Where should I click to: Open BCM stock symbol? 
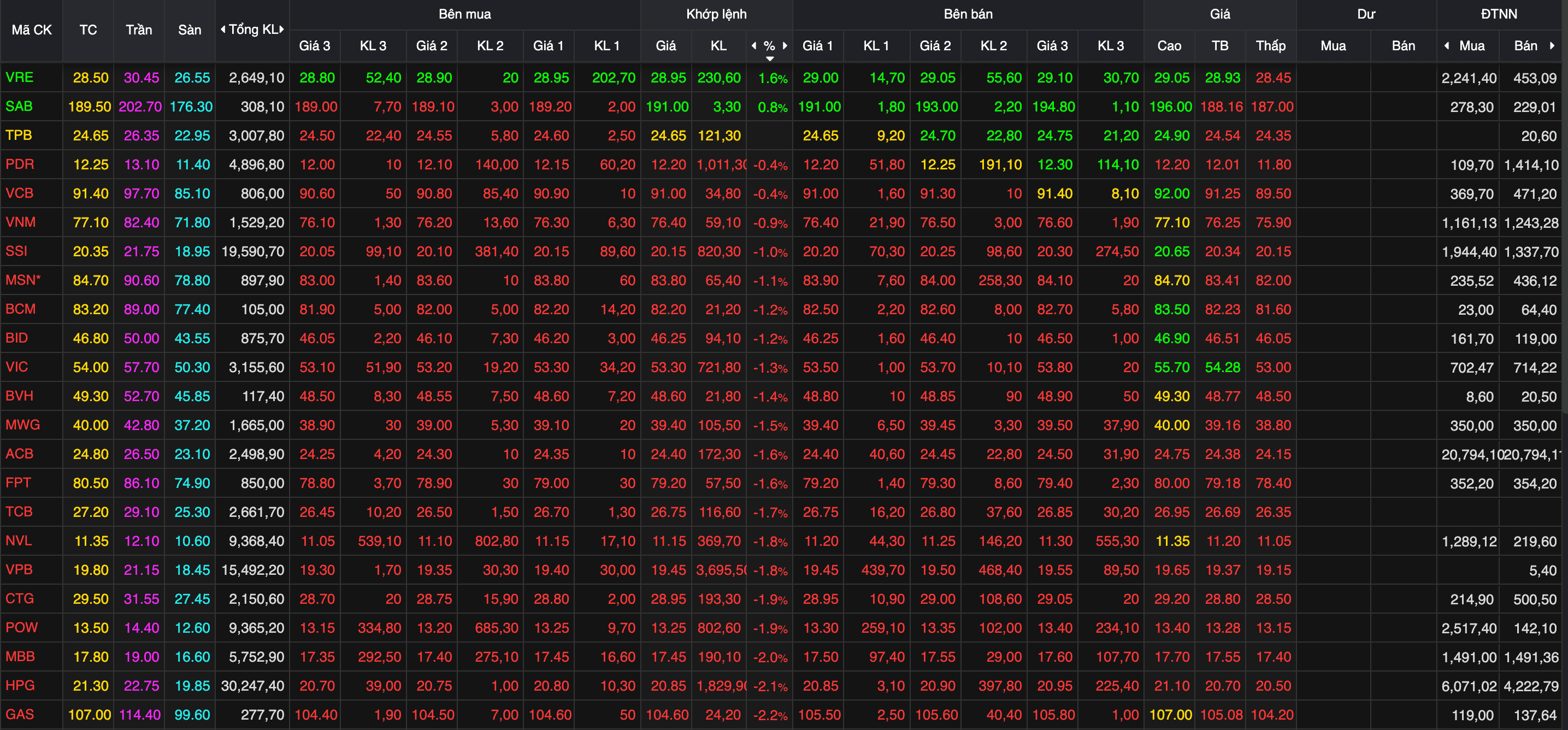click(x=21, y=309)
